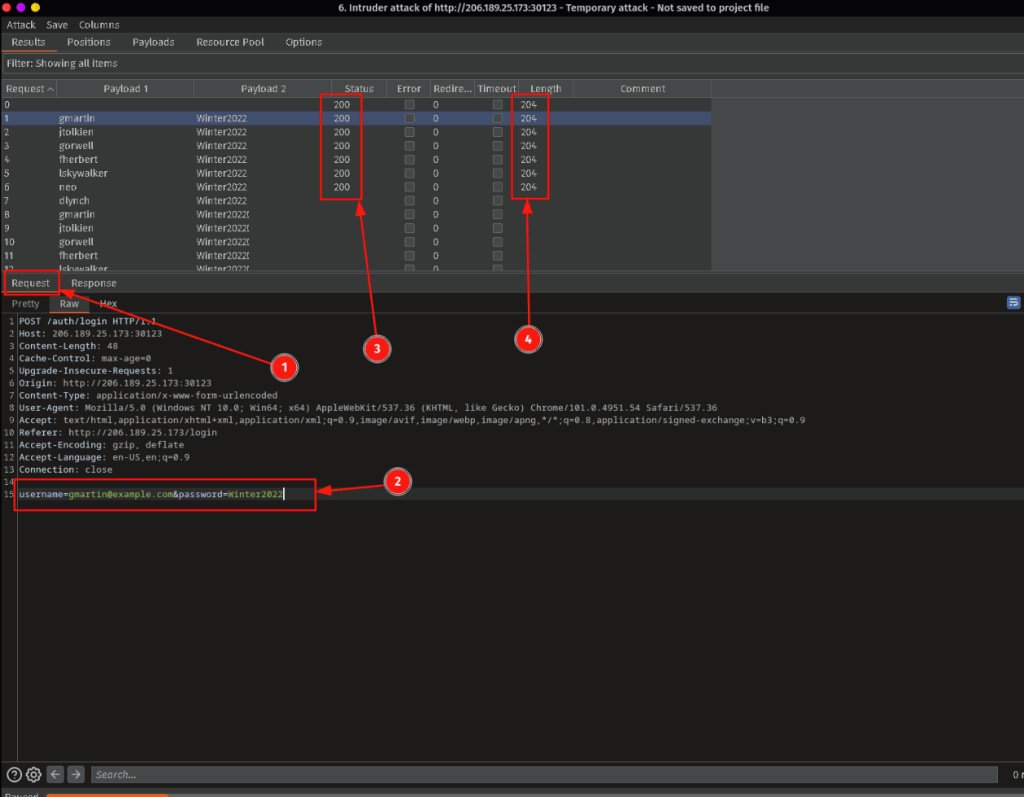1024x797 pixels.
Task: Click the previous match back arrow
Action: click(56, 774)
